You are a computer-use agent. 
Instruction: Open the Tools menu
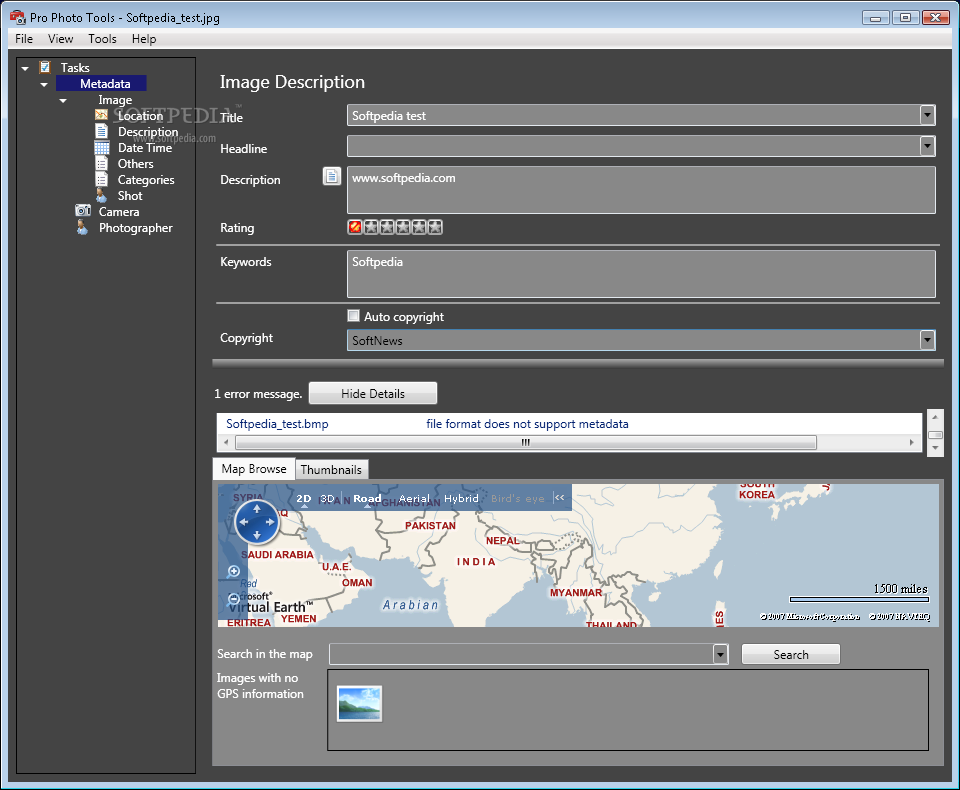[102, 39]
